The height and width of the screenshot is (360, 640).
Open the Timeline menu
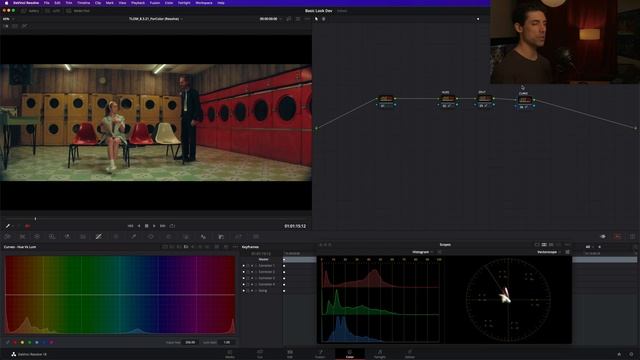coord(83,3)
